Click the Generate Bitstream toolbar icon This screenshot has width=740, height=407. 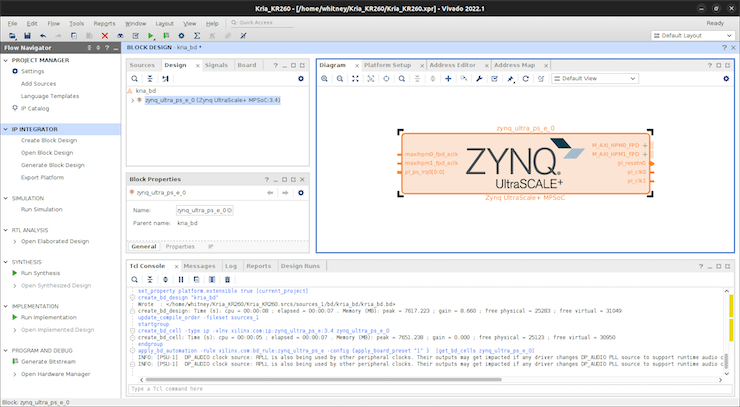pyautogui.click(x=166, y=36)
